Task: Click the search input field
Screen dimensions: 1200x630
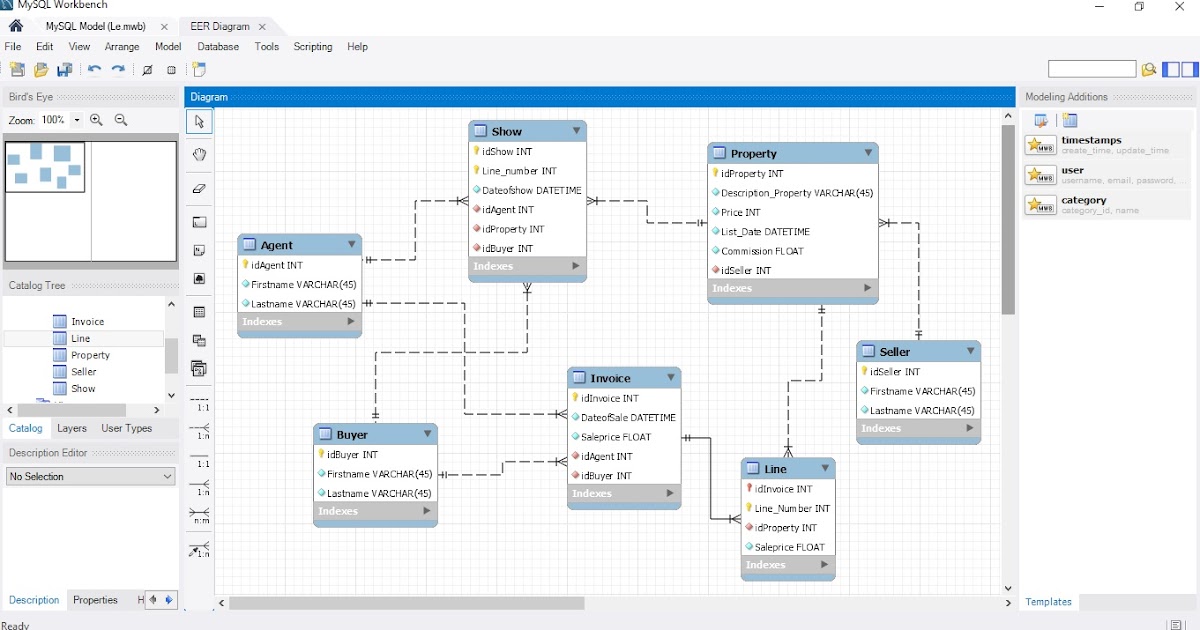Action: pyautogui.click(x=1092, y=69)
